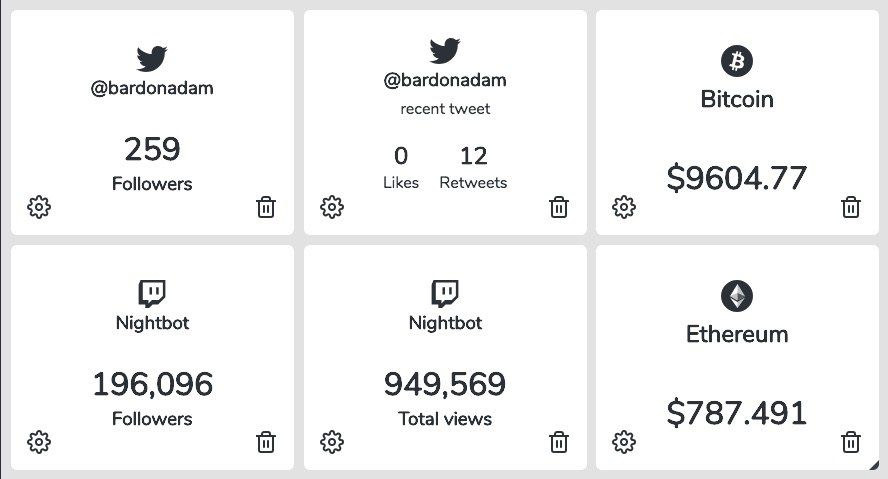Click the Twitter bird on followers card
The height and width of the screenshot is (479, 888).
coord(152,59)
